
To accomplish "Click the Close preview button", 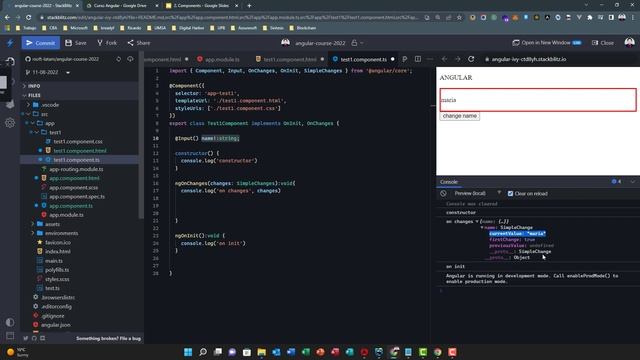I will (603, 42).
